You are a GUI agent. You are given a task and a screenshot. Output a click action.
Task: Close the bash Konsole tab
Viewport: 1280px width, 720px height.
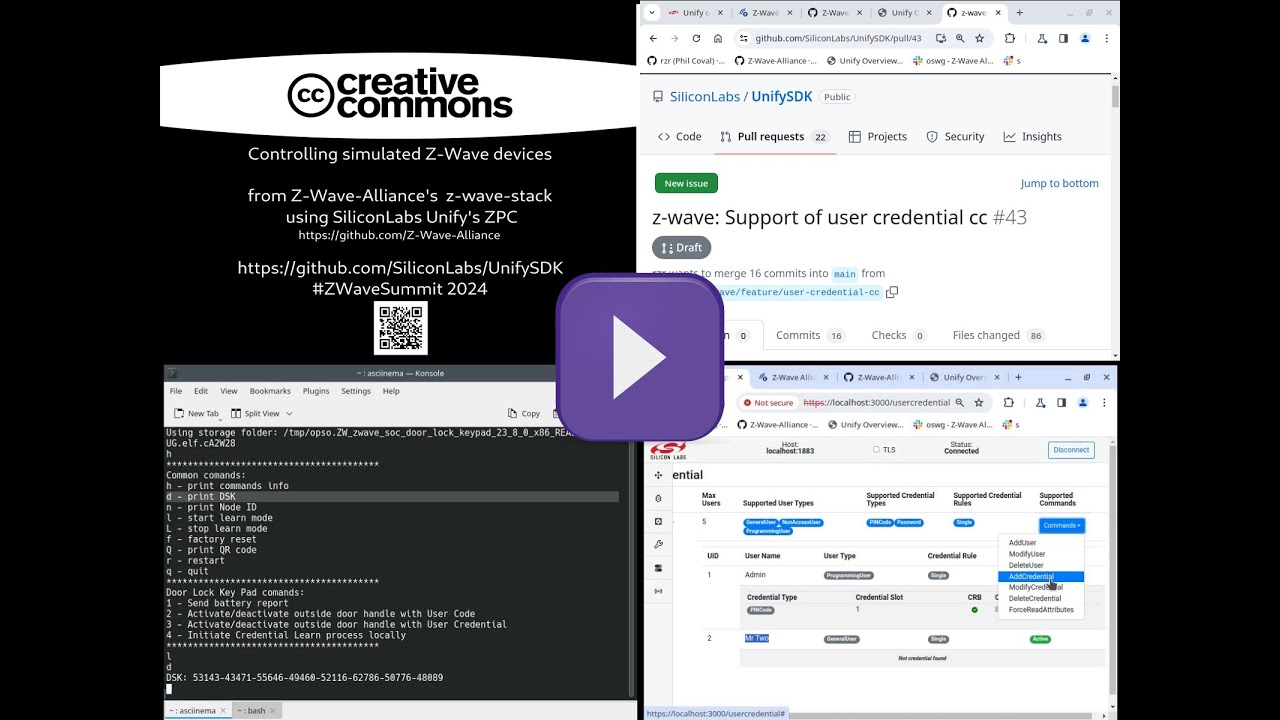(x=275, y=711)
